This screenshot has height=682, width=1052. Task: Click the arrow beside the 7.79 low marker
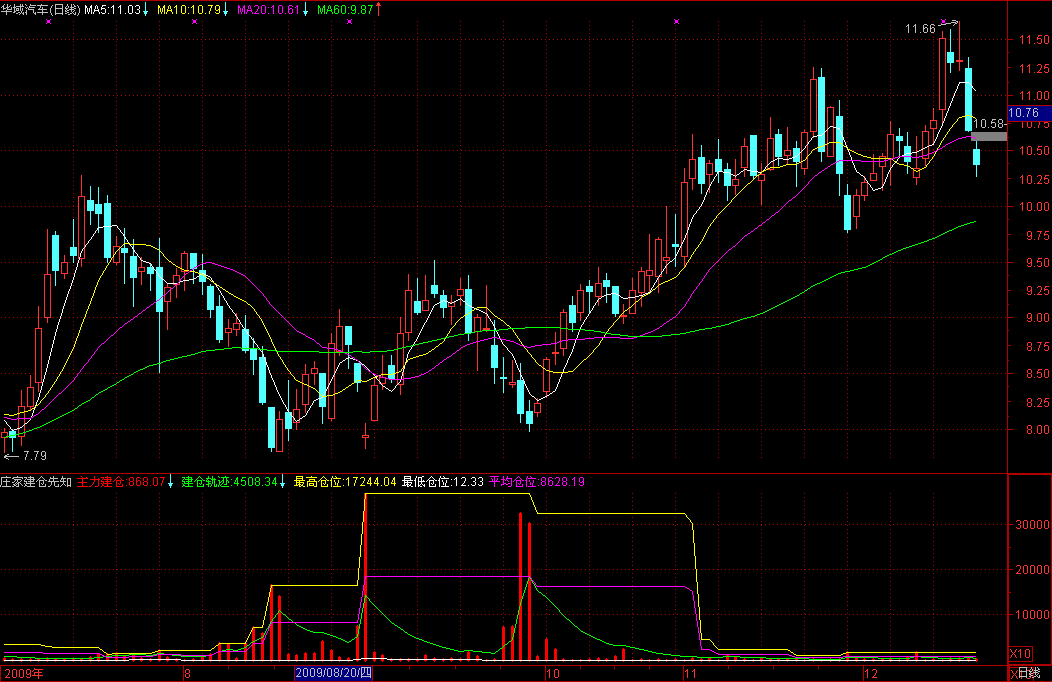11,456
